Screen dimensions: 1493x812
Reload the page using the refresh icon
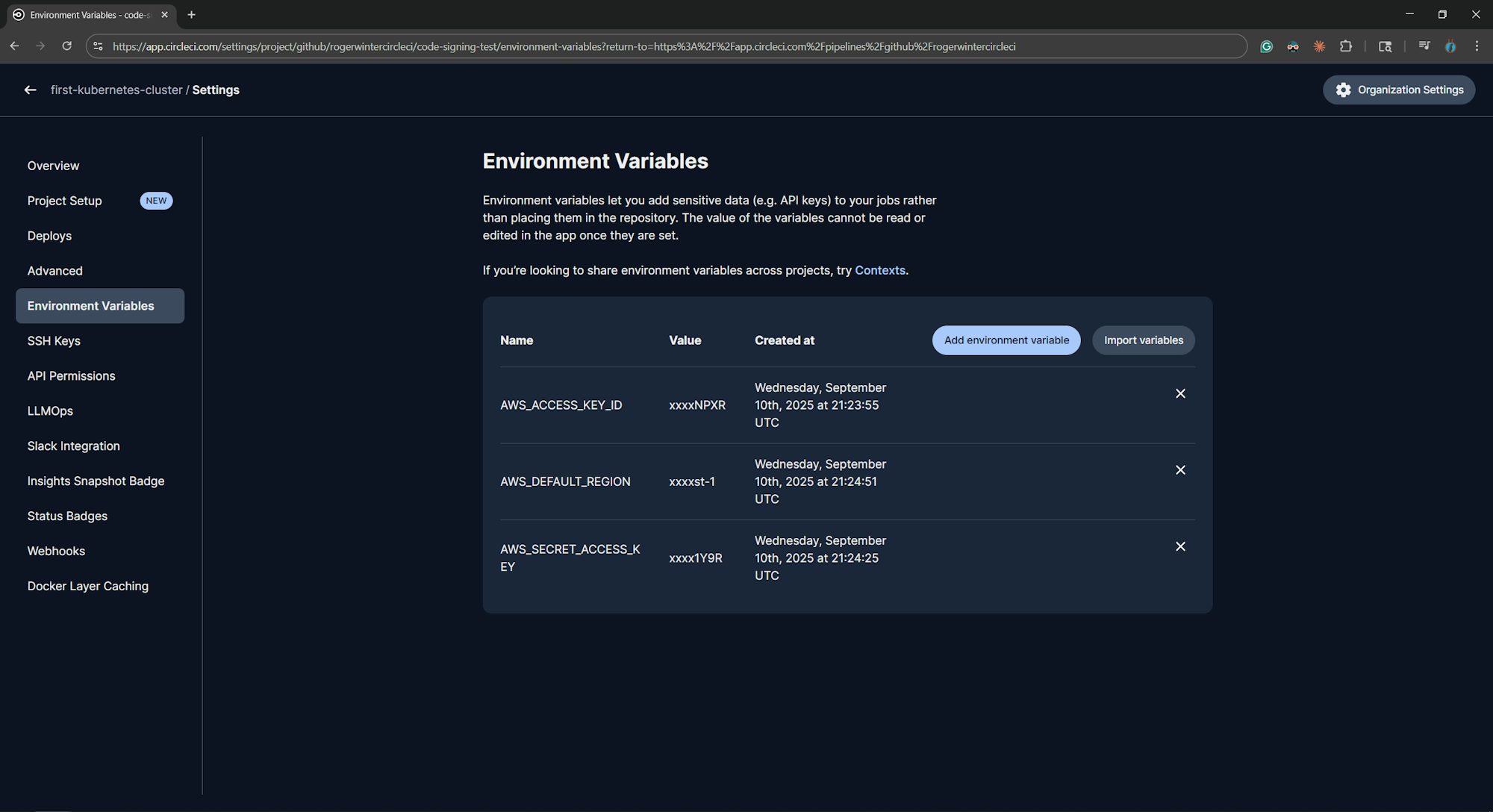click(67, 46)
